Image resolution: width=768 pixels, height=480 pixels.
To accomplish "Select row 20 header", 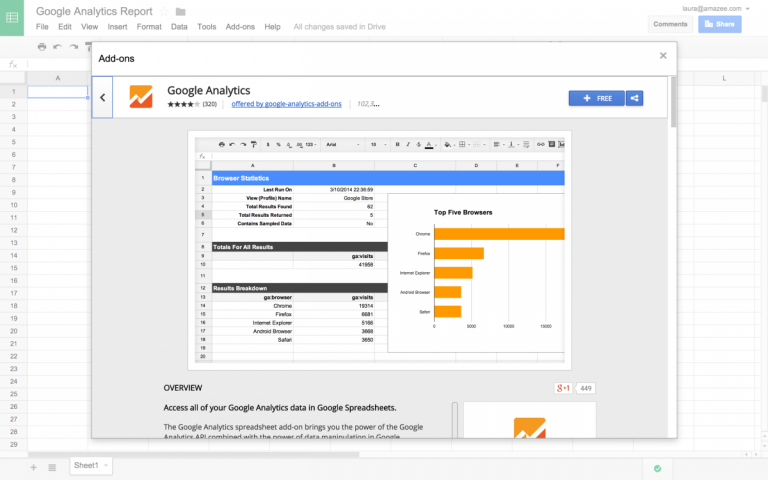I will pos(13,331).
